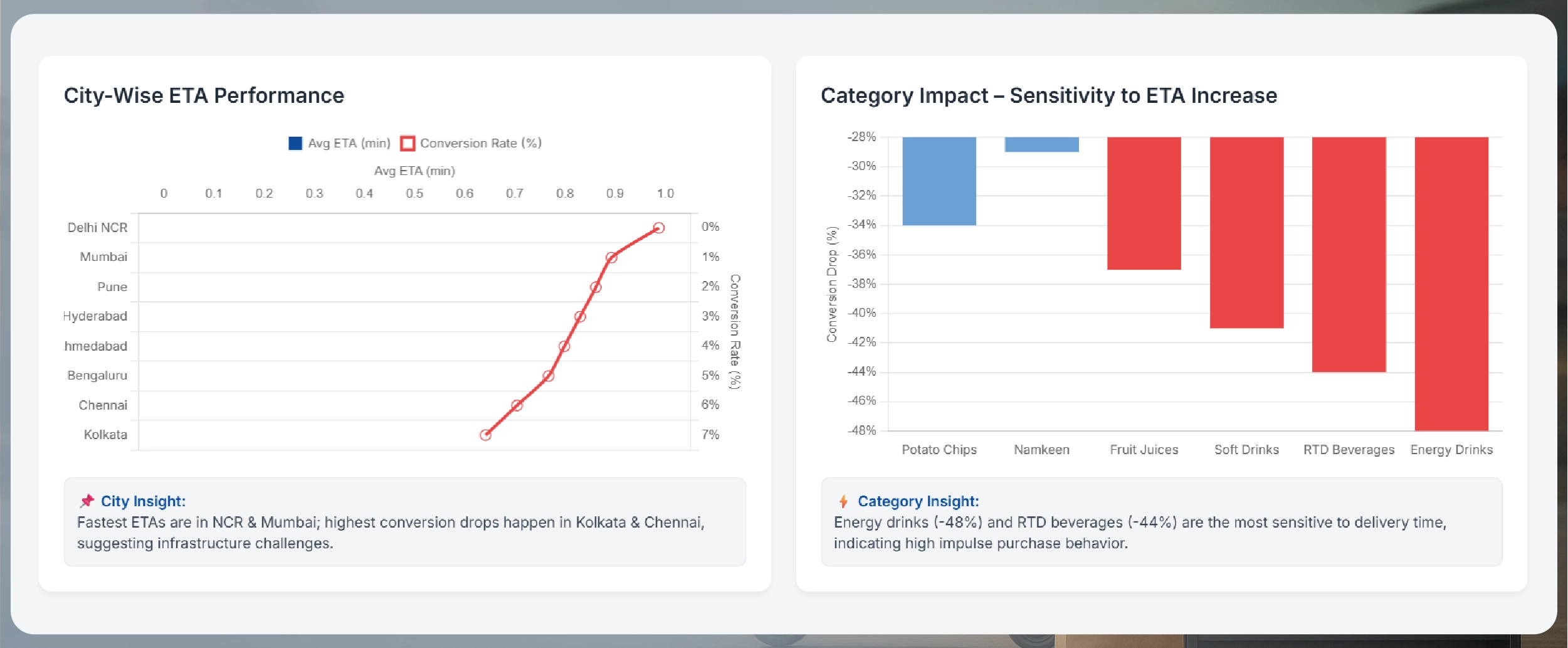The height and width of the screenshot is (648, 1568).
Task: Click the lightning bolt icon beside Category Insight
Action: tap(843, 501)
